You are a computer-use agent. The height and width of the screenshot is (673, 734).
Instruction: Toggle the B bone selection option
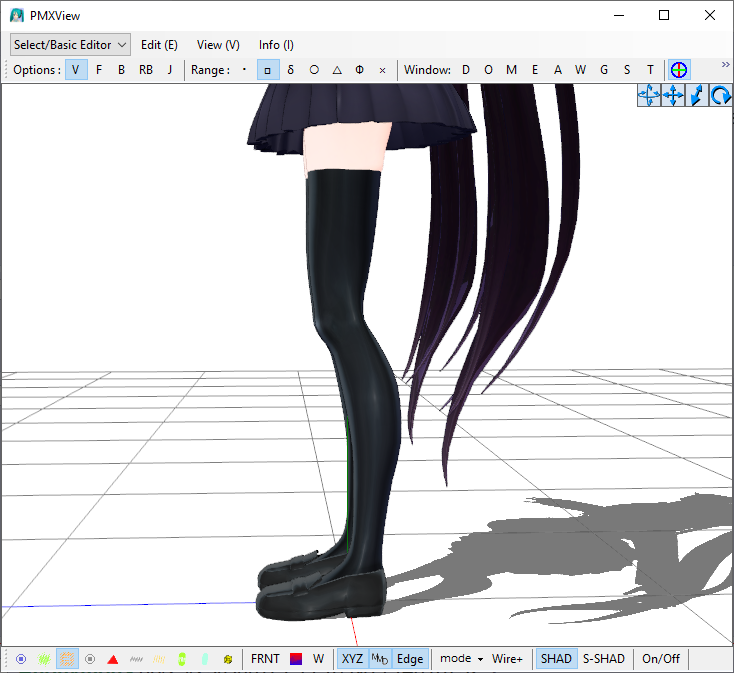[121, 70]
